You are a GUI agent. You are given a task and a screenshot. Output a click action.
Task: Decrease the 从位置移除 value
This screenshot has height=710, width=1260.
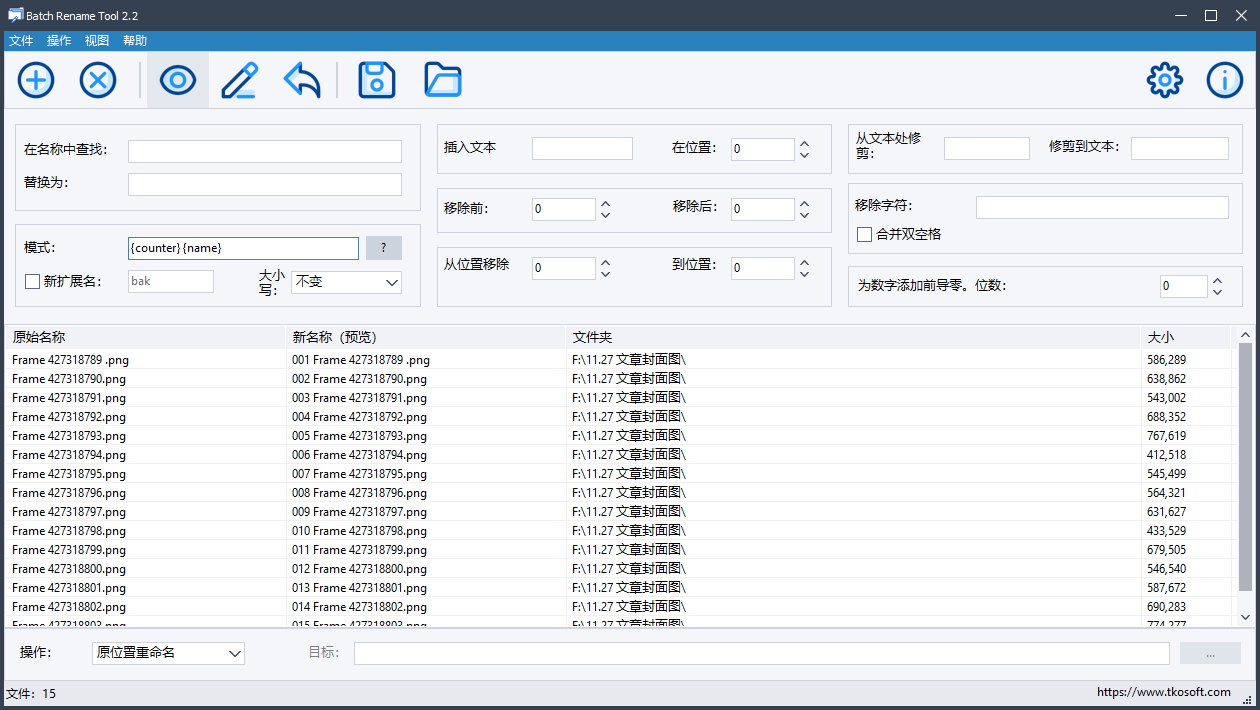click(x=605, y=274)
